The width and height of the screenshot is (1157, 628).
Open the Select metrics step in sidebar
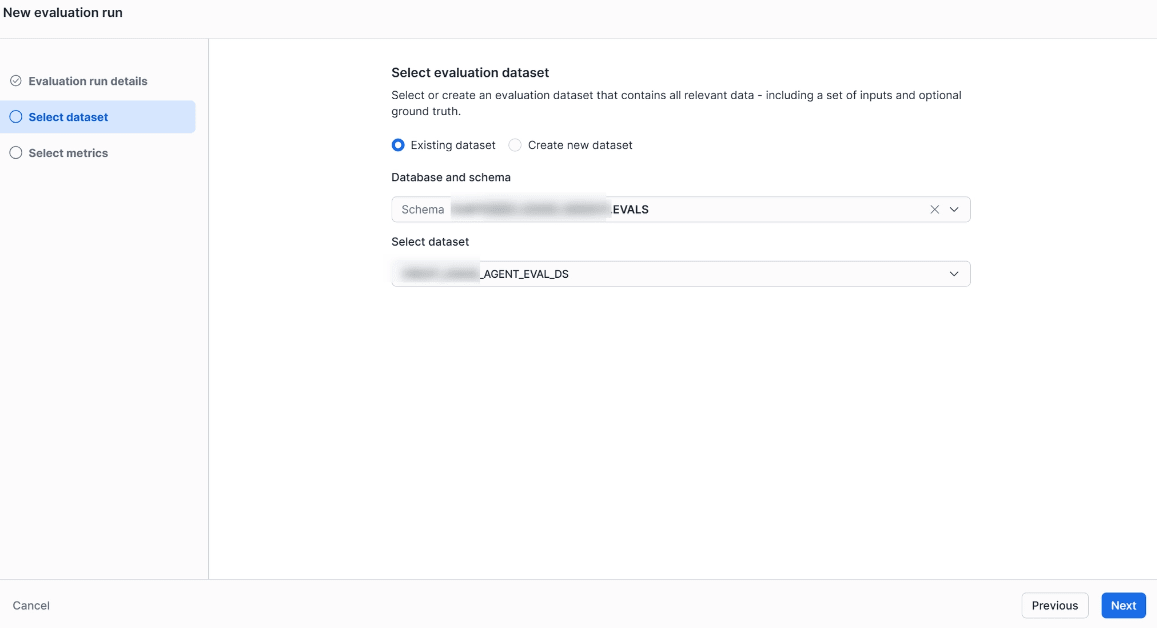pyautogui.click(x=68, y=153)
